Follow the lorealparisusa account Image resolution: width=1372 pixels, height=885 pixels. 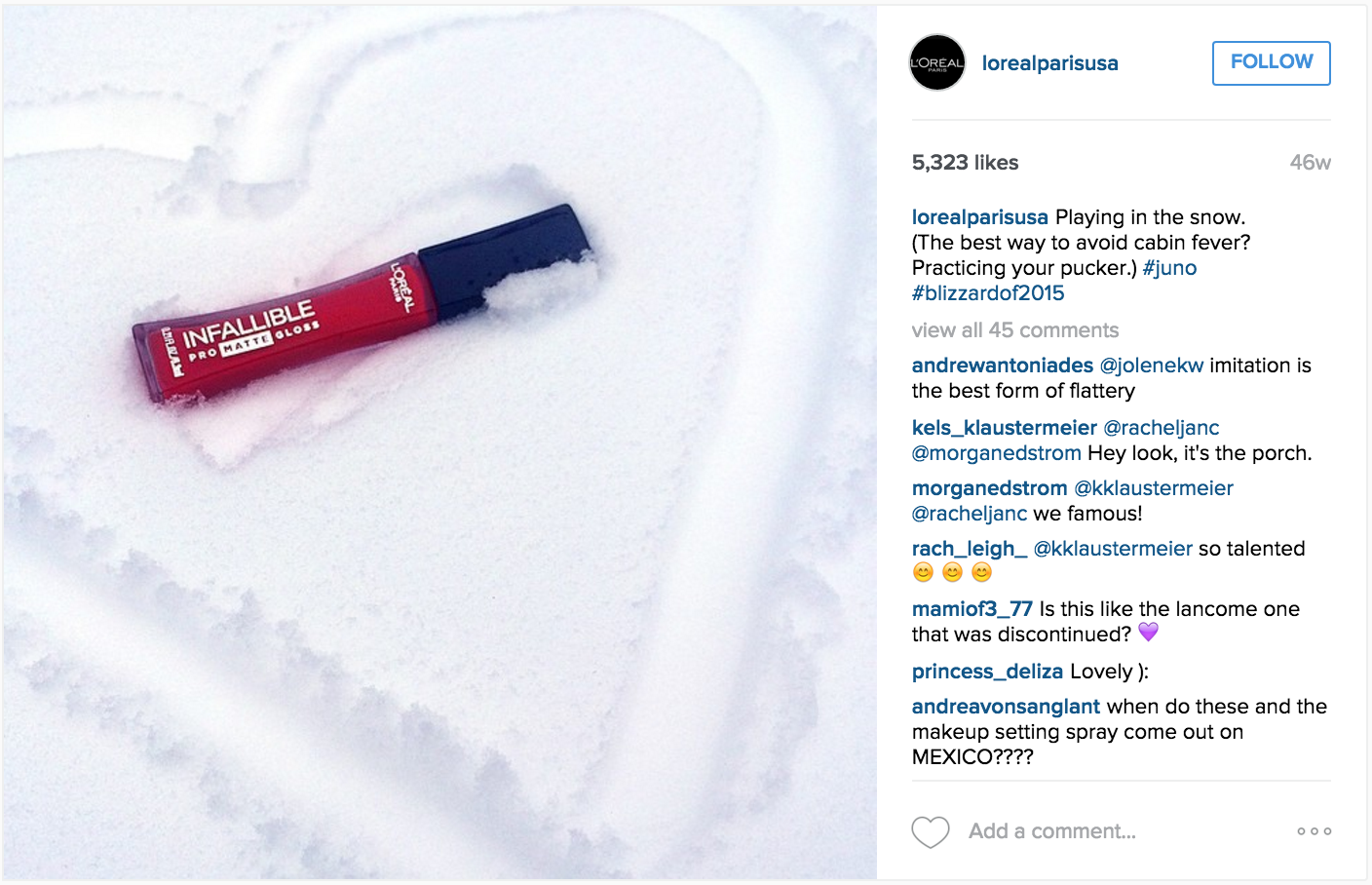tap(1272, 63)
